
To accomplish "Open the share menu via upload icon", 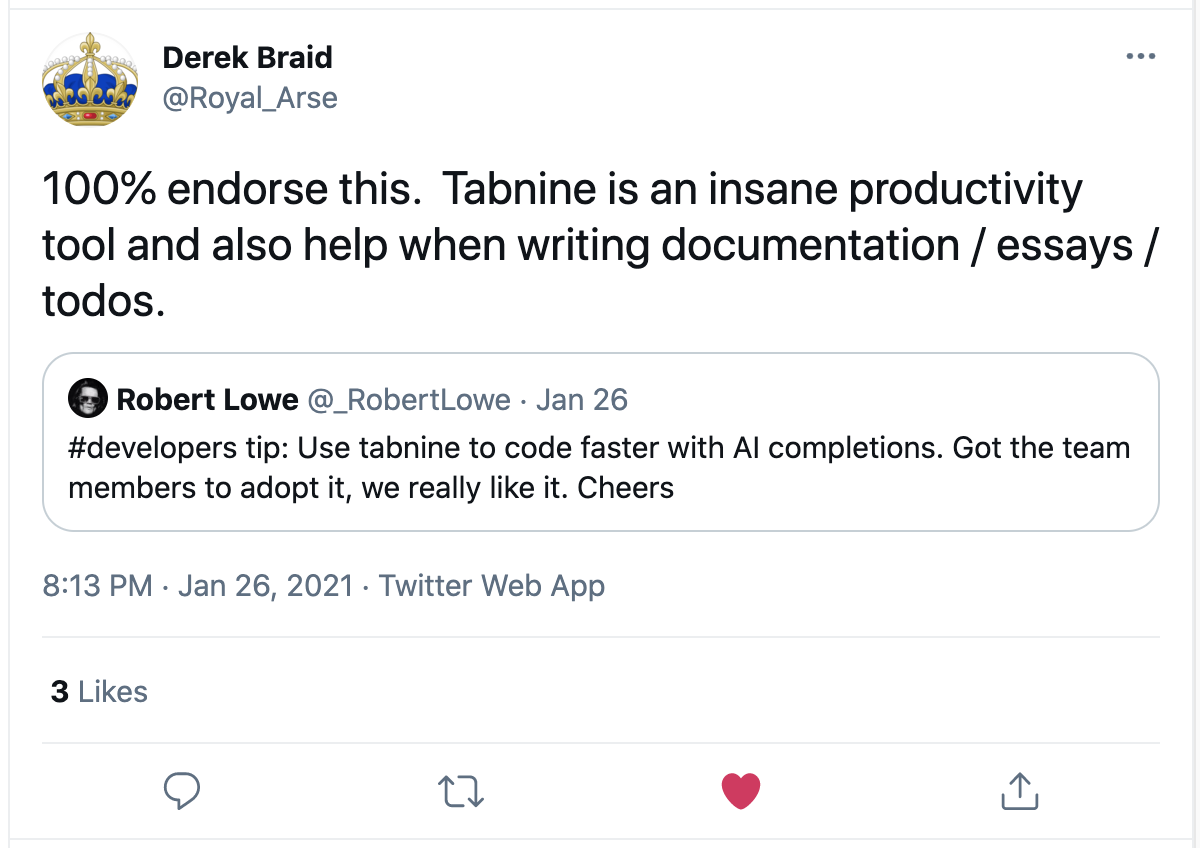I will pyautogui.click(x=1018, y=791).
